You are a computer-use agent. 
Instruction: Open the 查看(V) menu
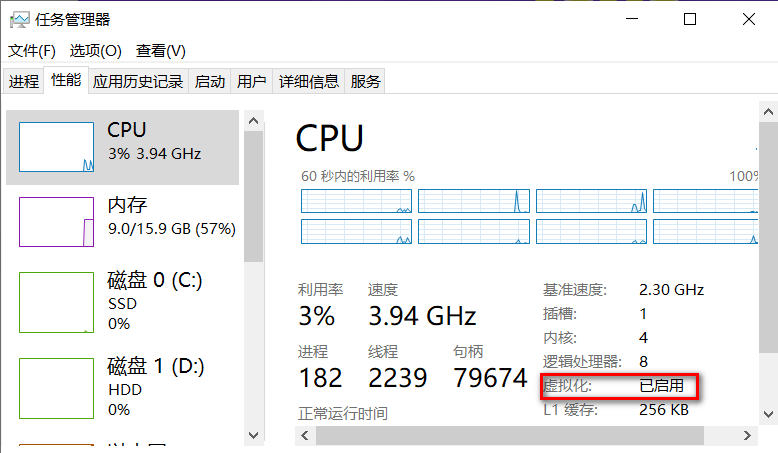coord(161,51)
